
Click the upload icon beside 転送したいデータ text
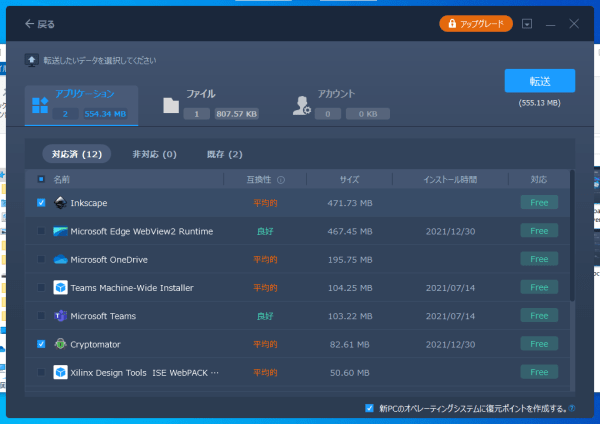pos(32,60)
